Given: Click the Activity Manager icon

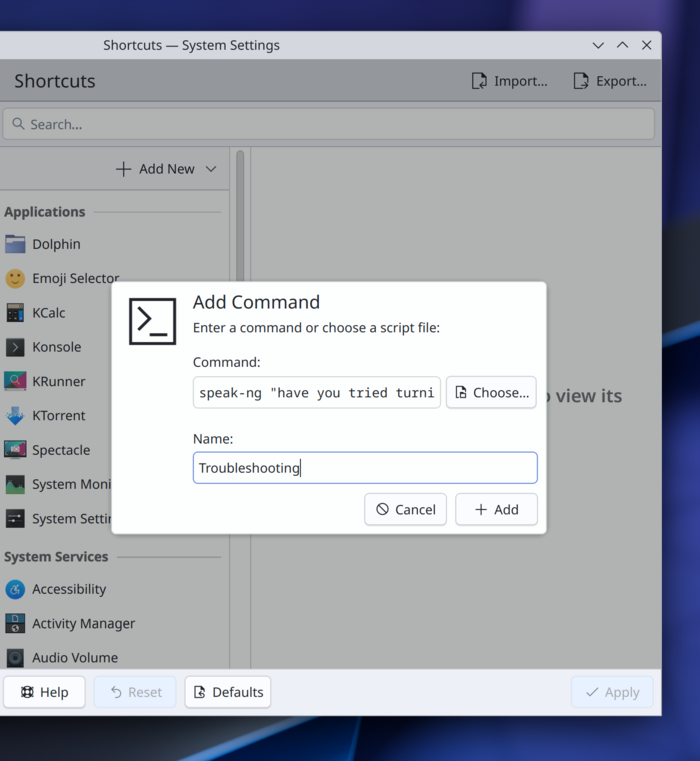Looking at the screenshot, I should pos(15,623).
